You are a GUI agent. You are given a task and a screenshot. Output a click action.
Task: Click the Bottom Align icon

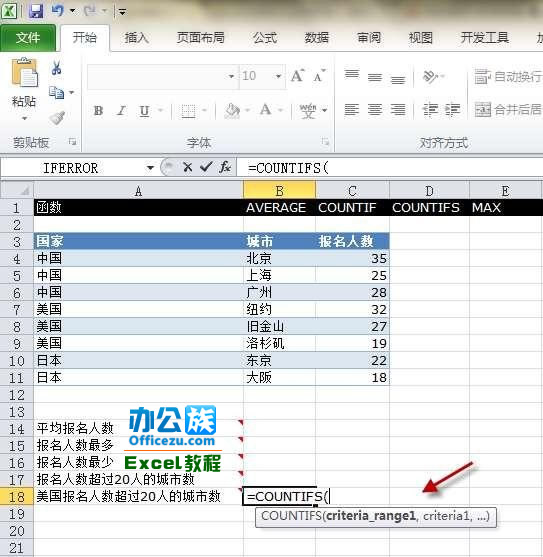398,80
